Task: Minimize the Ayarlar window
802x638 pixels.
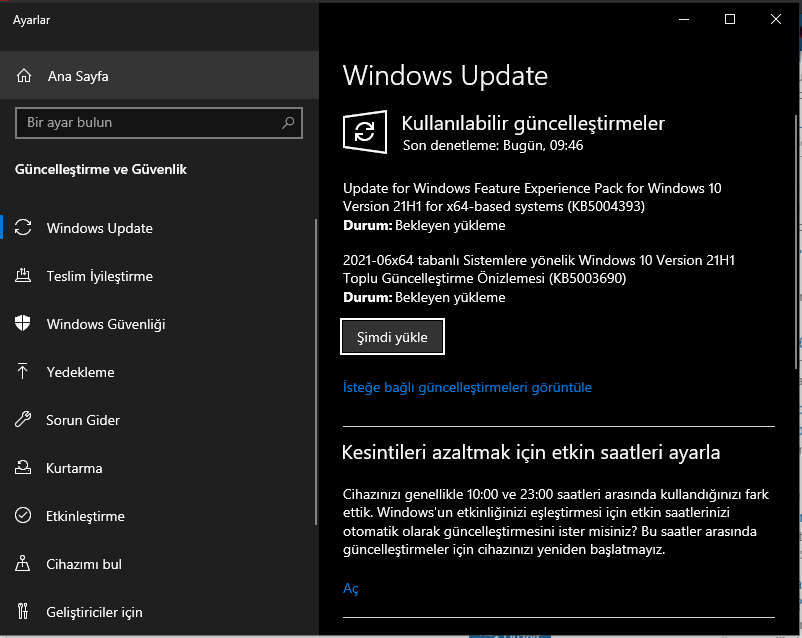Action: point(684,19)
